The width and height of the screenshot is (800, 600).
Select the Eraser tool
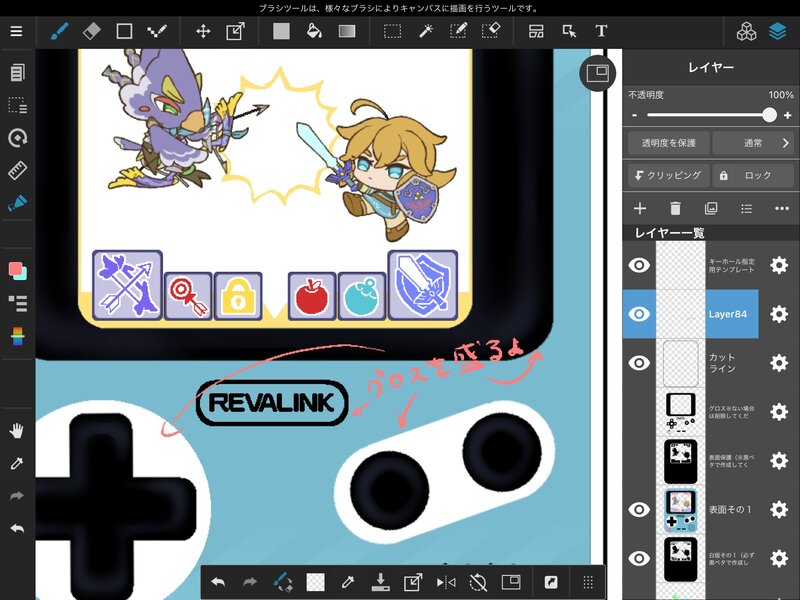(x=92, y=31)
